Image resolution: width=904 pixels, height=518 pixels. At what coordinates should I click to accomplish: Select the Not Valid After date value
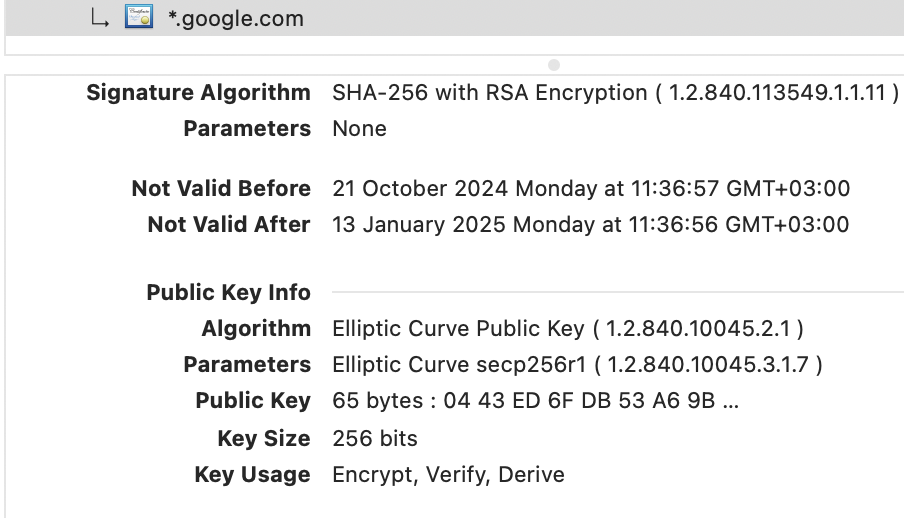590,224
